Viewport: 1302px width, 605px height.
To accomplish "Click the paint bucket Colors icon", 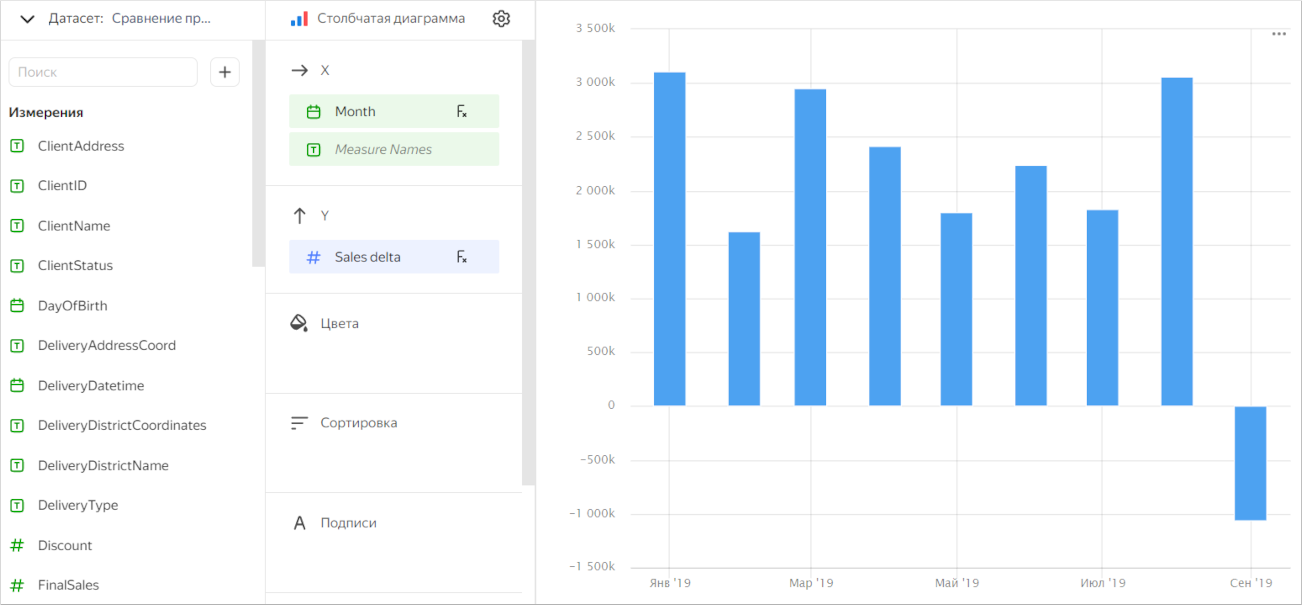I will pyautogui.click(x=298, y=324).
